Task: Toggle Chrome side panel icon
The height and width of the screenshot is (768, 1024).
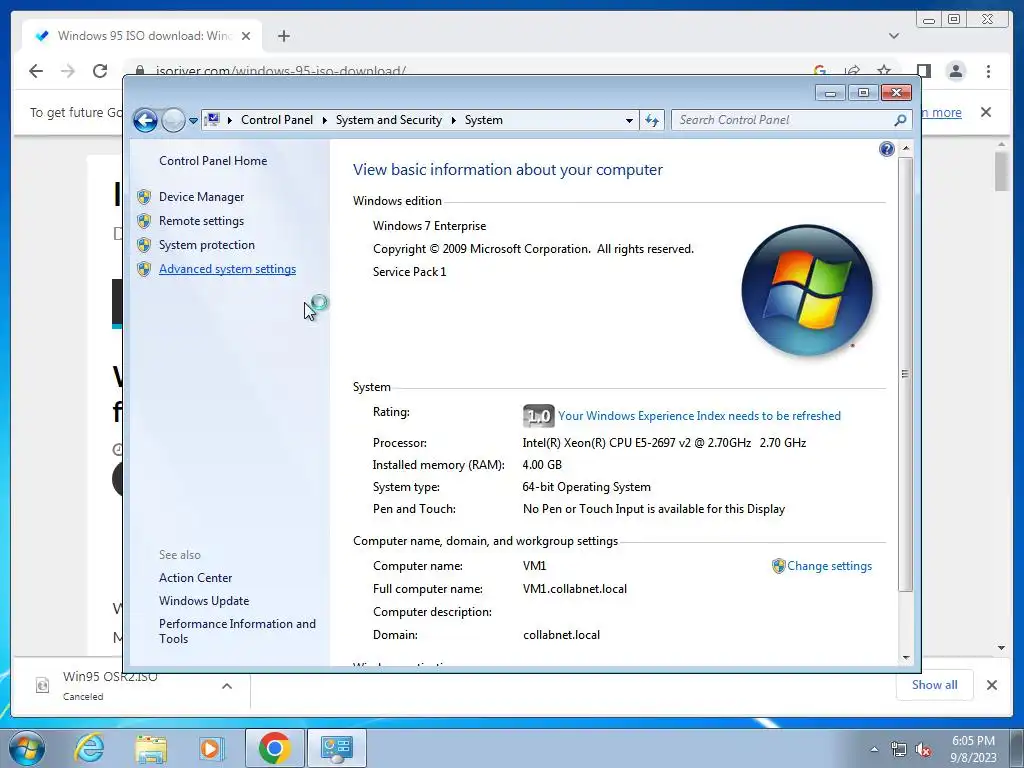Action: pyautogui.click(x=923, y=71)
